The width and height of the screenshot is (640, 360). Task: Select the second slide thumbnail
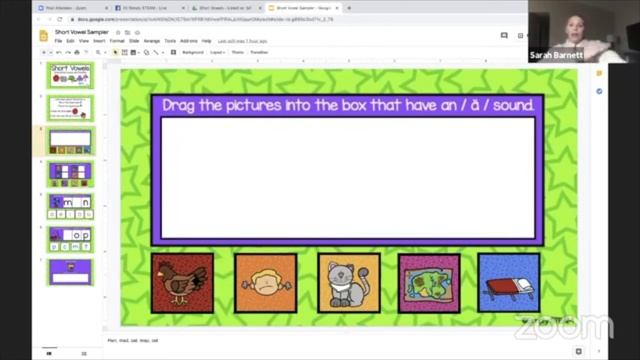click(70, 108)
